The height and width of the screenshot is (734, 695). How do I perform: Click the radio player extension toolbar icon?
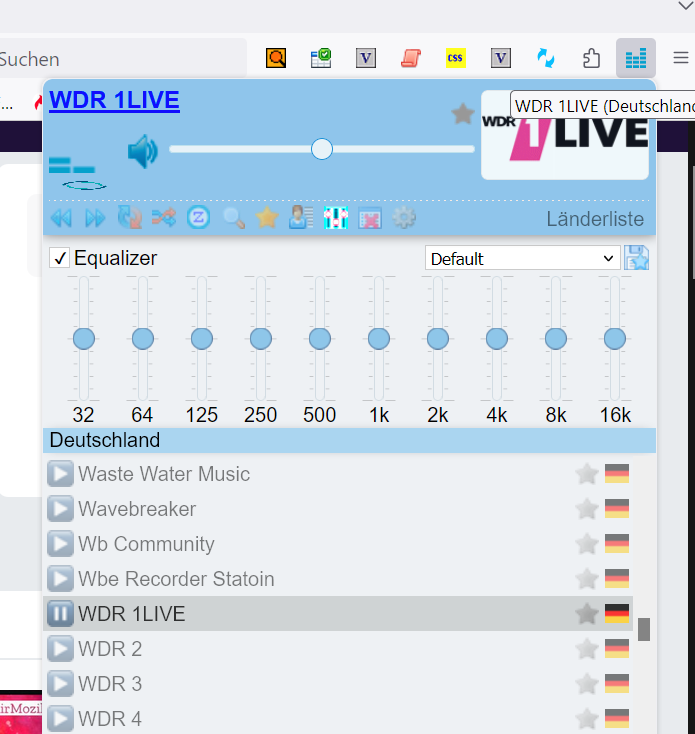tap(636, 58)
